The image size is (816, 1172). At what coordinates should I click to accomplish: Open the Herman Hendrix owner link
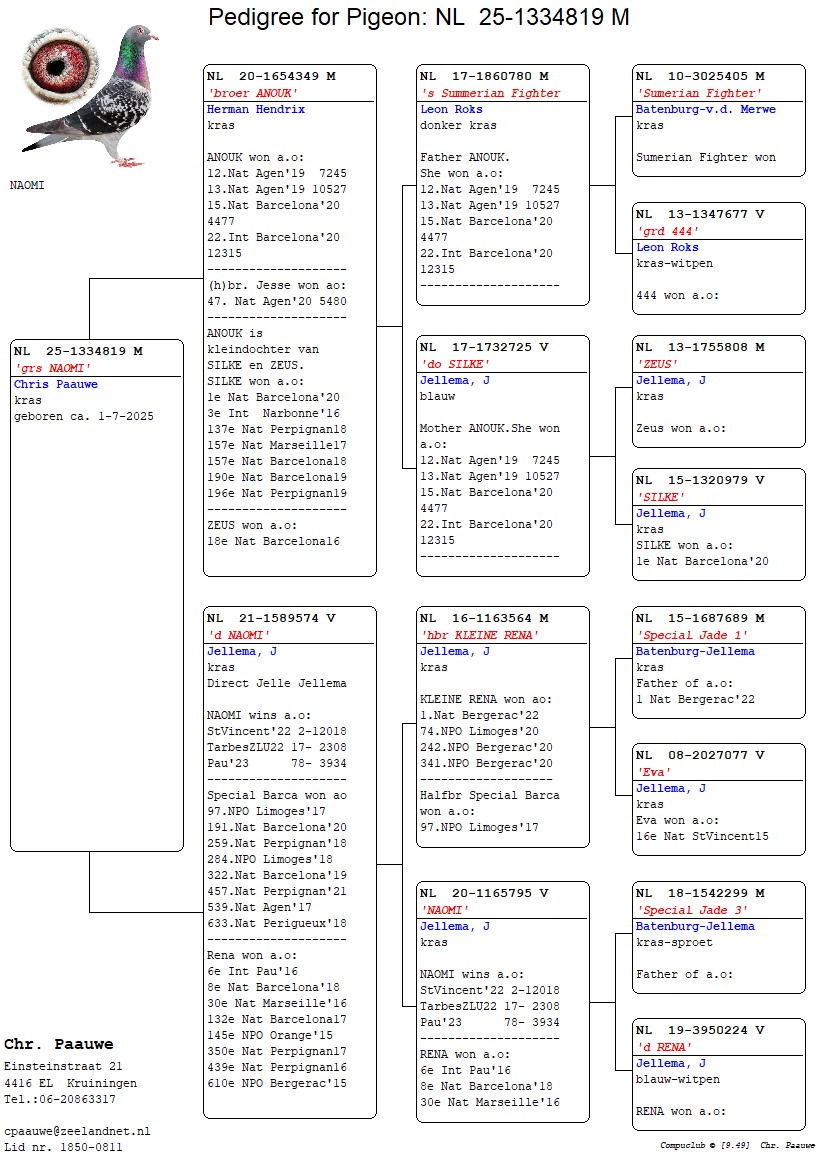255,109
